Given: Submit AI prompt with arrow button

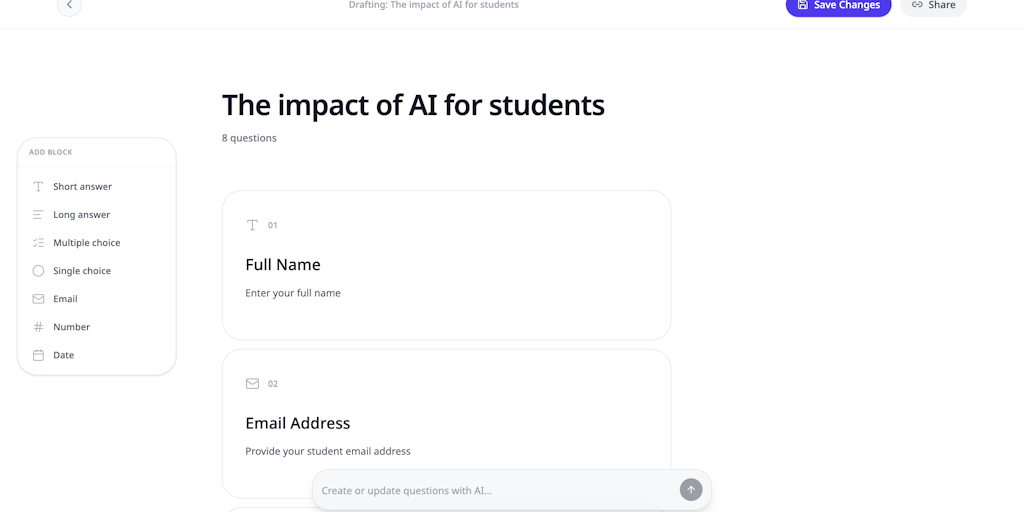Looking at the screenshot, I should tap(691, 490).
